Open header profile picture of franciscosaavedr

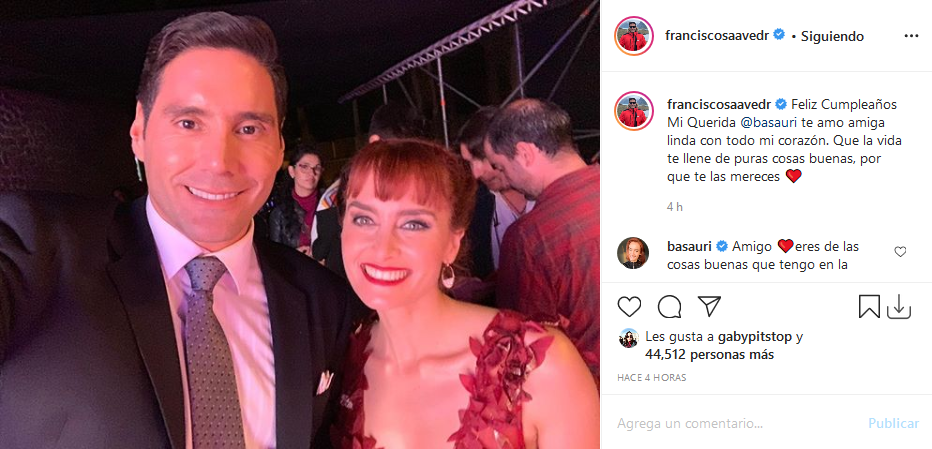634,36
